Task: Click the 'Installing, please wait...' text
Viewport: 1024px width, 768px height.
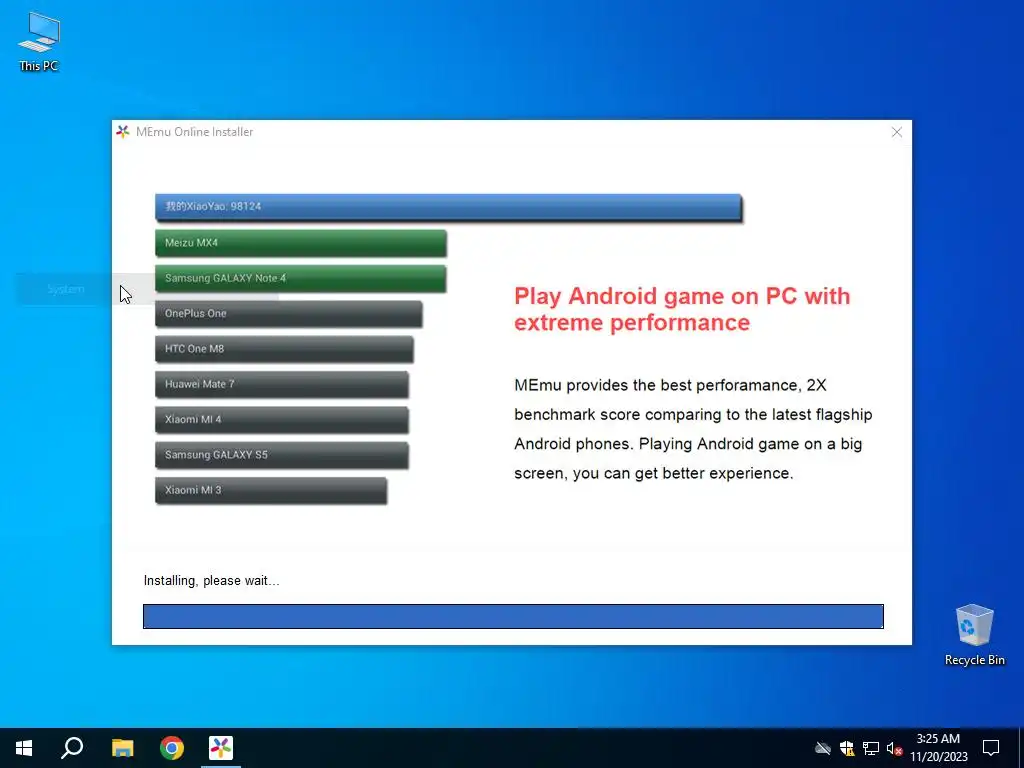Action: tap(211, 581)
